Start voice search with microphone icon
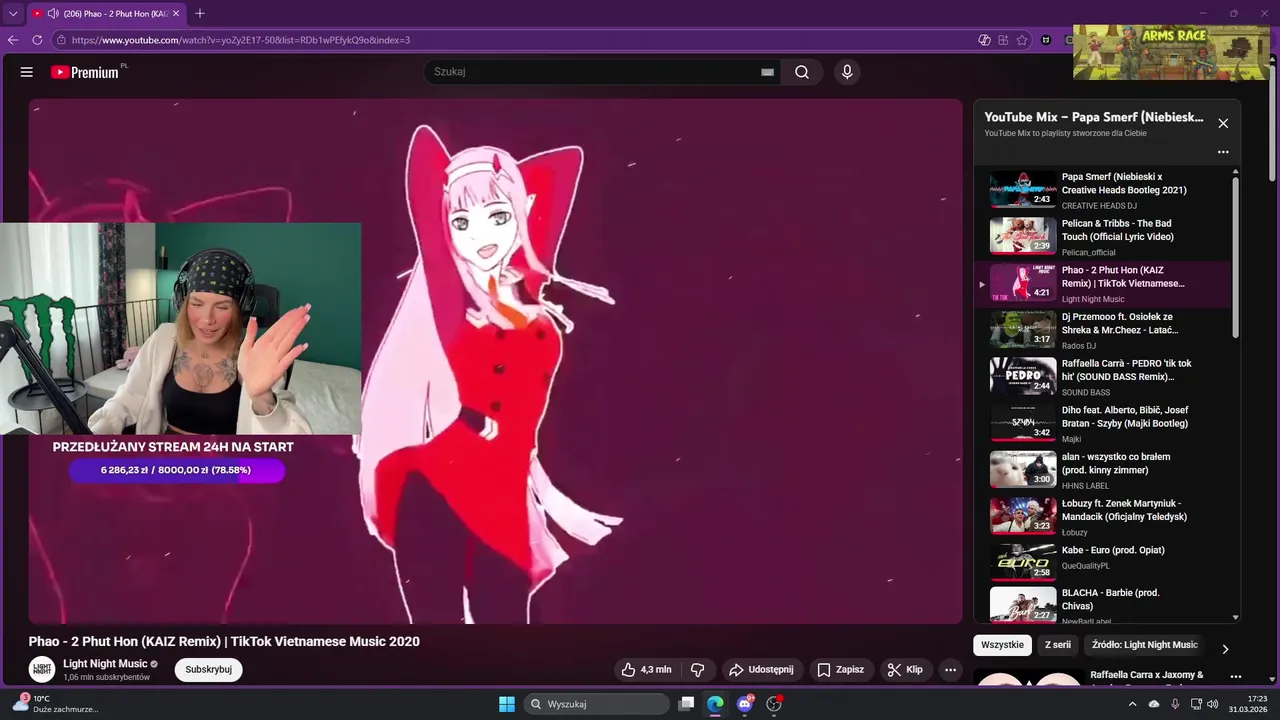The height and width of the screenshot is (720, 1280). click(x=847, y=72)
